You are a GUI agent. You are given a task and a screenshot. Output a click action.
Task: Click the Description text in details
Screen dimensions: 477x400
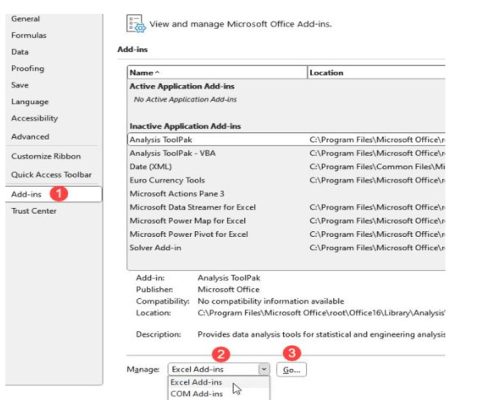point(321,334)
